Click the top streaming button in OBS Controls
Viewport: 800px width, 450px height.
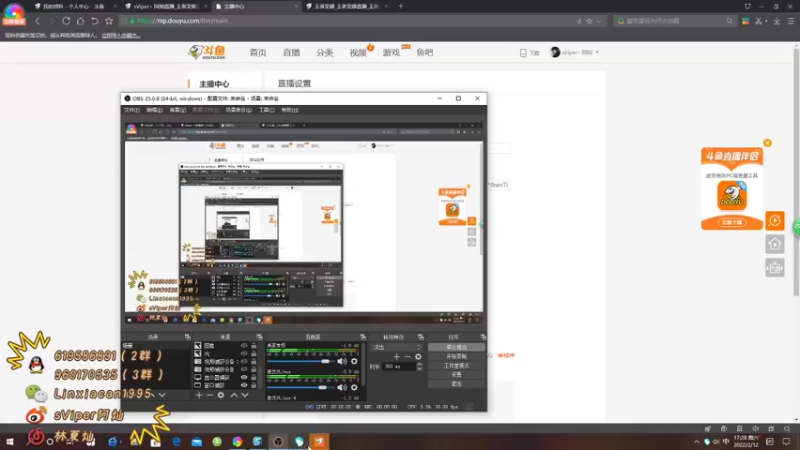tap(456, 347)
